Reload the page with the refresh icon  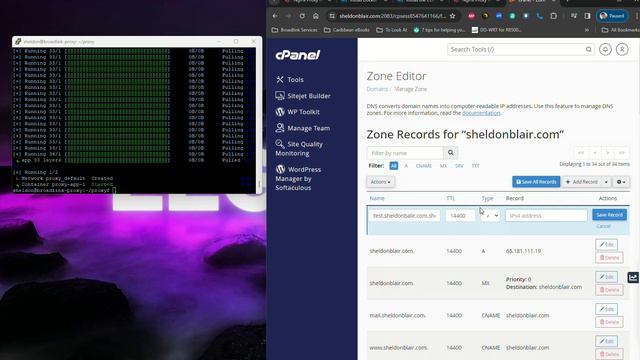[x=302, y=16]
